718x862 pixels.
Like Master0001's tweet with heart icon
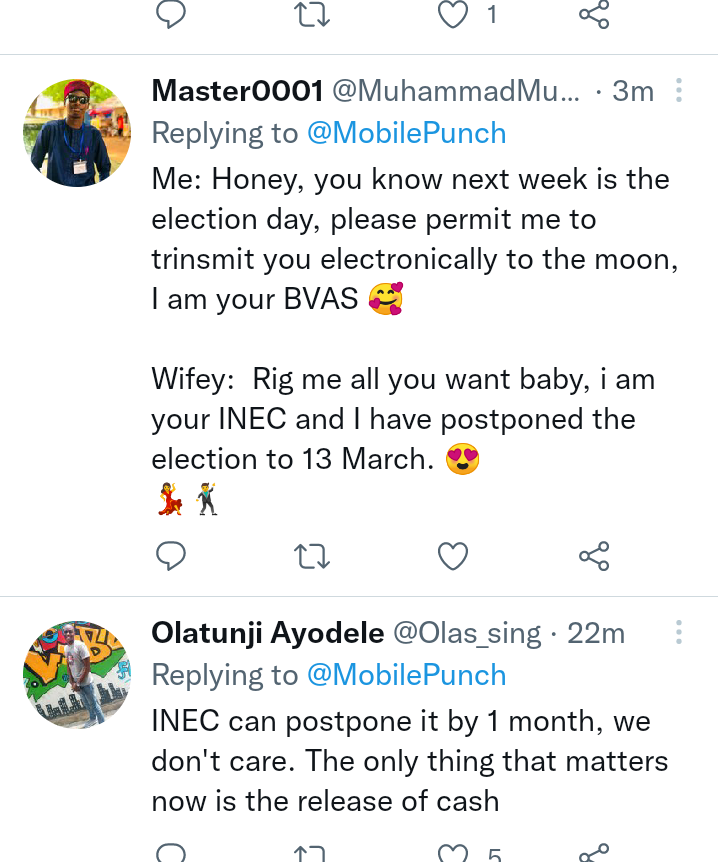click(452, 556)
